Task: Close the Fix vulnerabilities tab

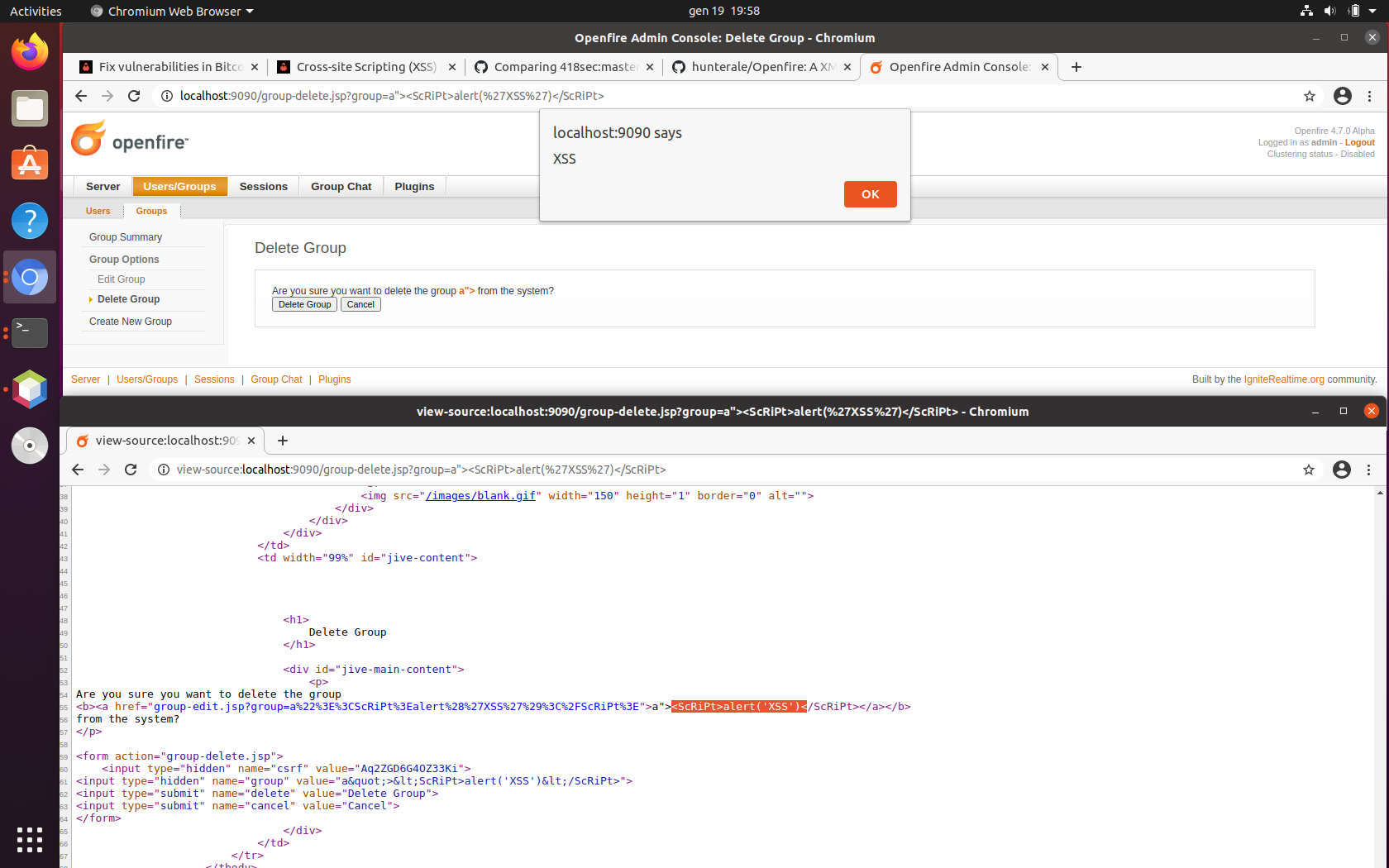Action: [255, 67]
